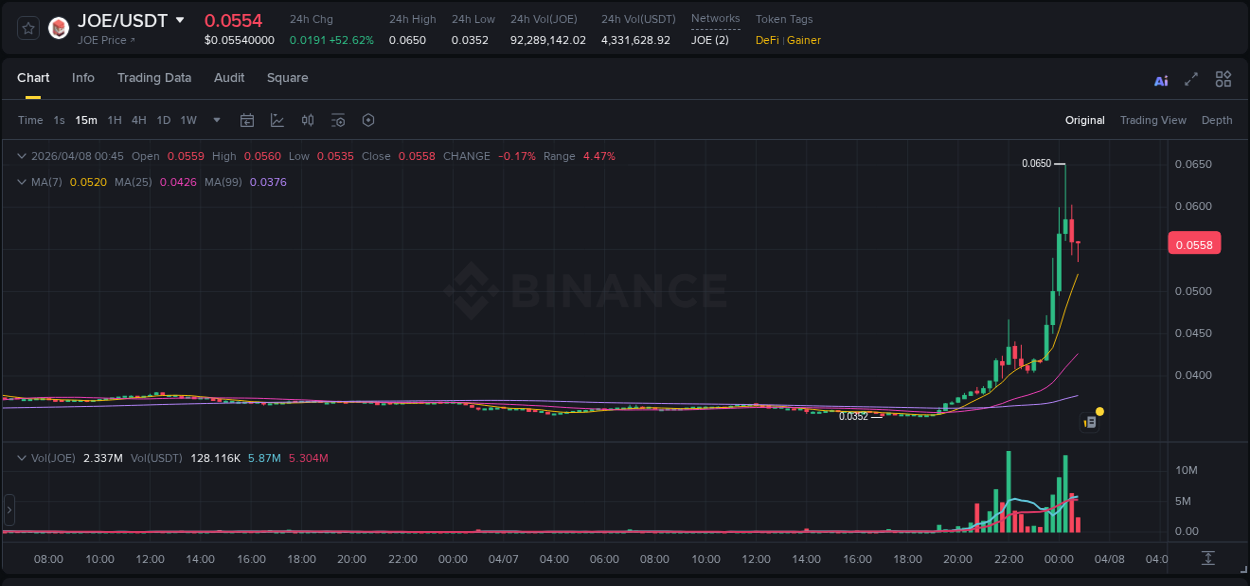Switch to the Trading Data tab
The width and height of the screenshot is (1250, 586).
tap(154, 78)
